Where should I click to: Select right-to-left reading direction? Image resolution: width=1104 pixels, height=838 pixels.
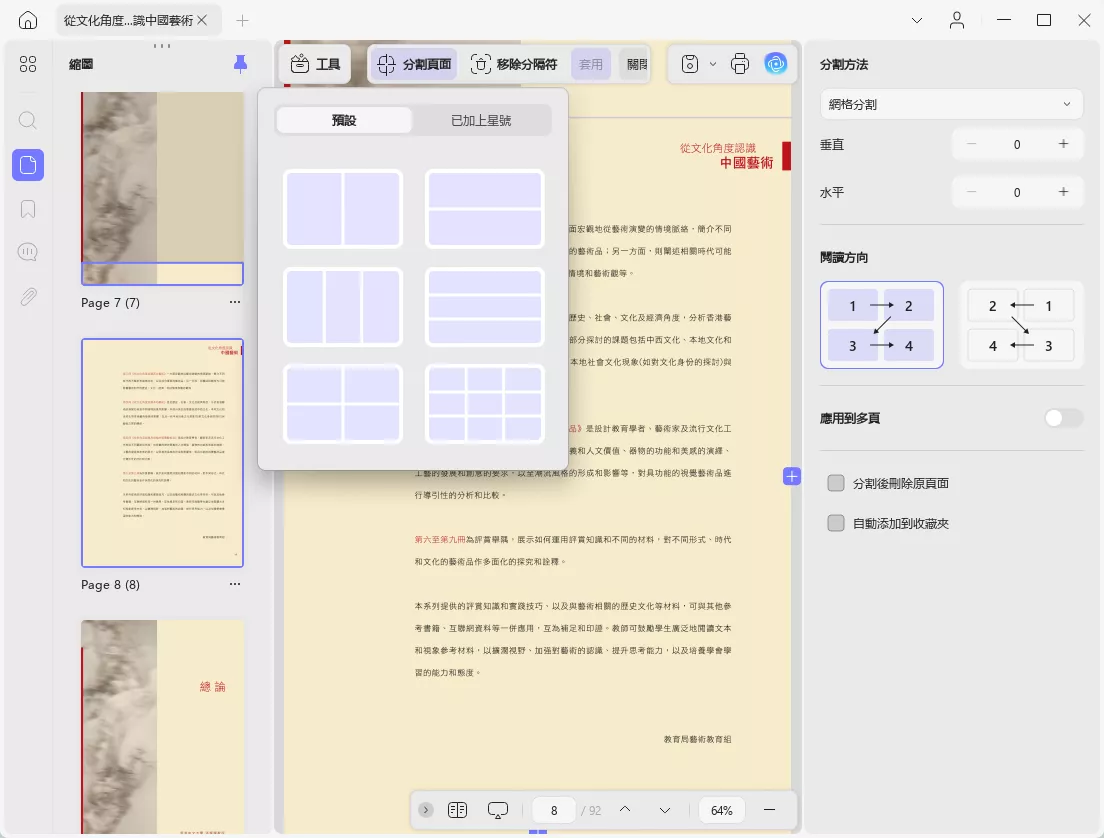pyautogui.click(x=1021, y=325)
